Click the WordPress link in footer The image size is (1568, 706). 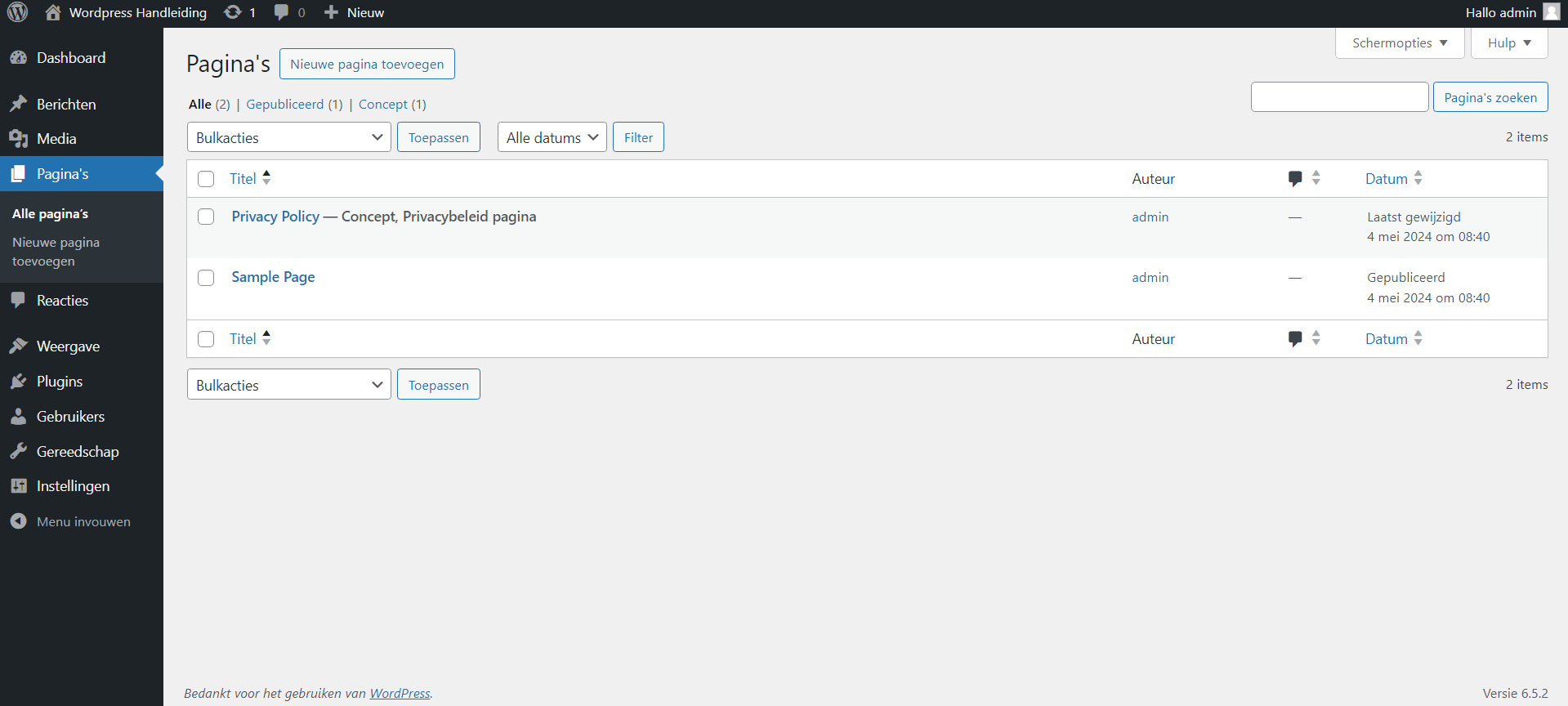(x=400, y=693)
